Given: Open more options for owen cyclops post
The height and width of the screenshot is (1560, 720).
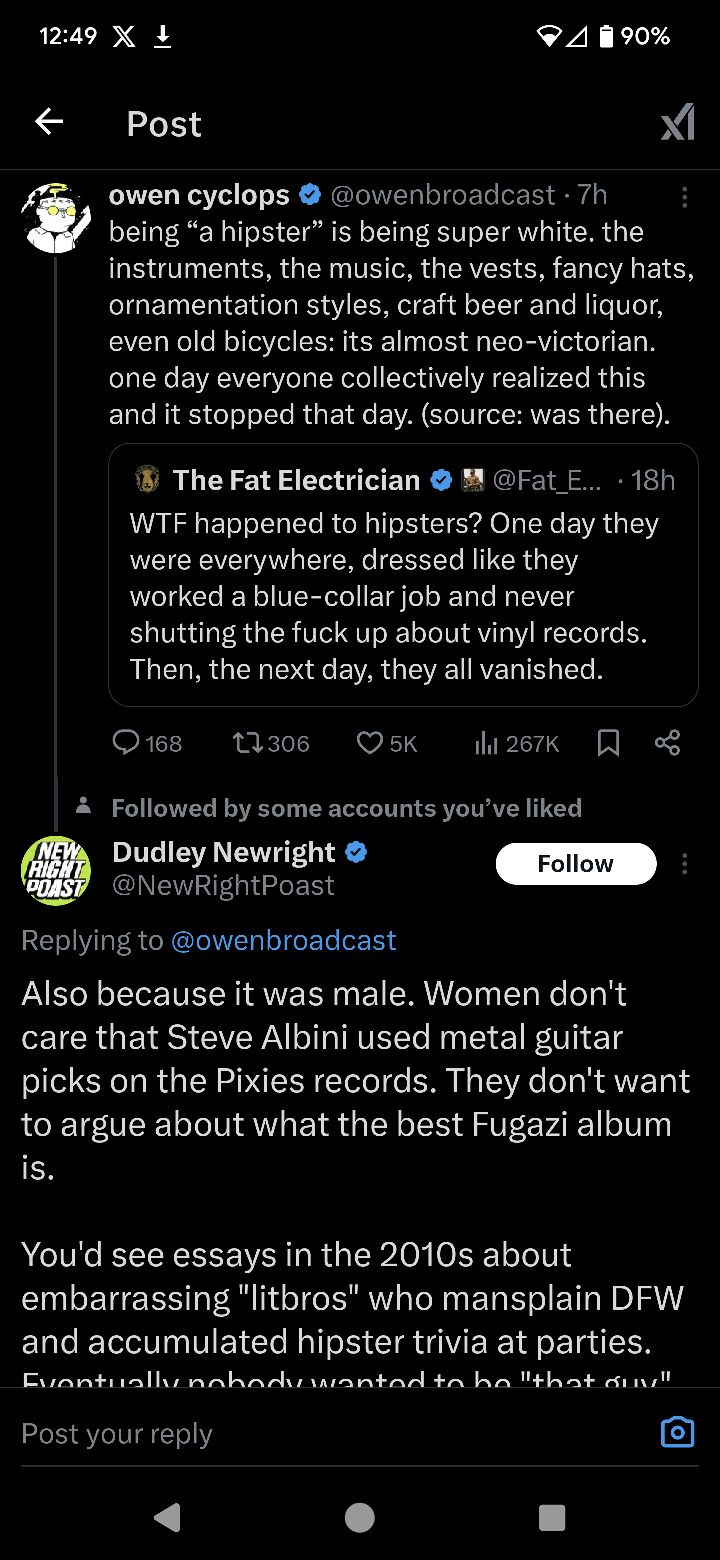Looking at the screenshot, I should click(x=684, y=197).
